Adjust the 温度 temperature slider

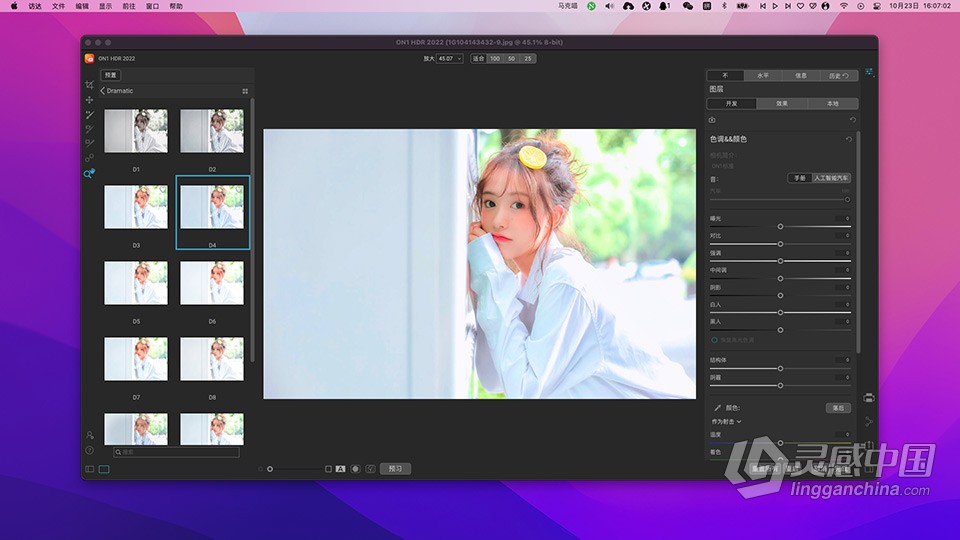780,443
